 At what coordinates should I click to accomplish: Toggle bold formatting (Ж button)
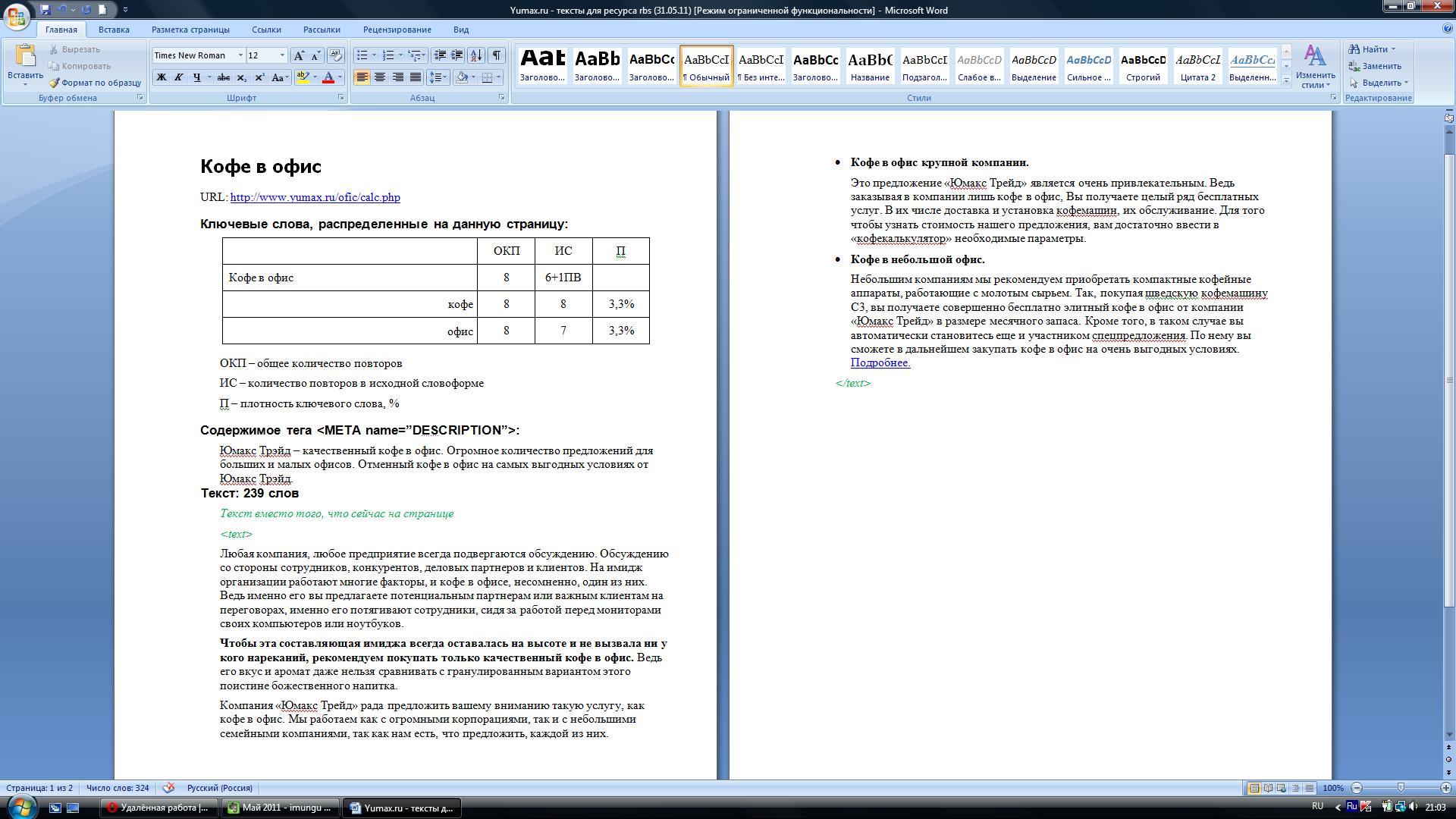(x=161, y=77)
